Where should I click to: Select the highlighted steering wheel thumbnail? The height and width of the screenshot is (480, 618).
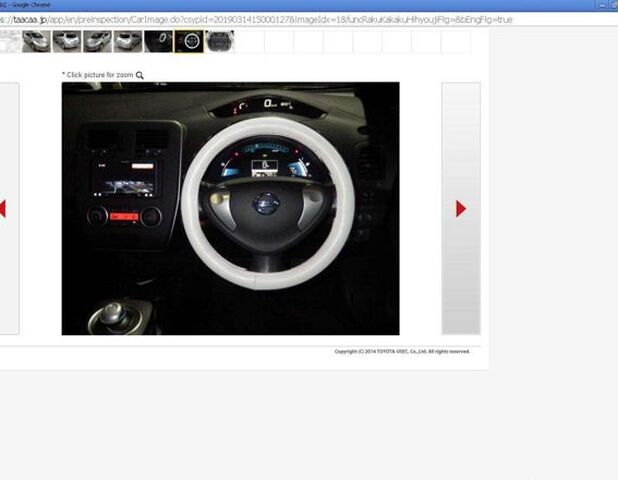point(189,41)
